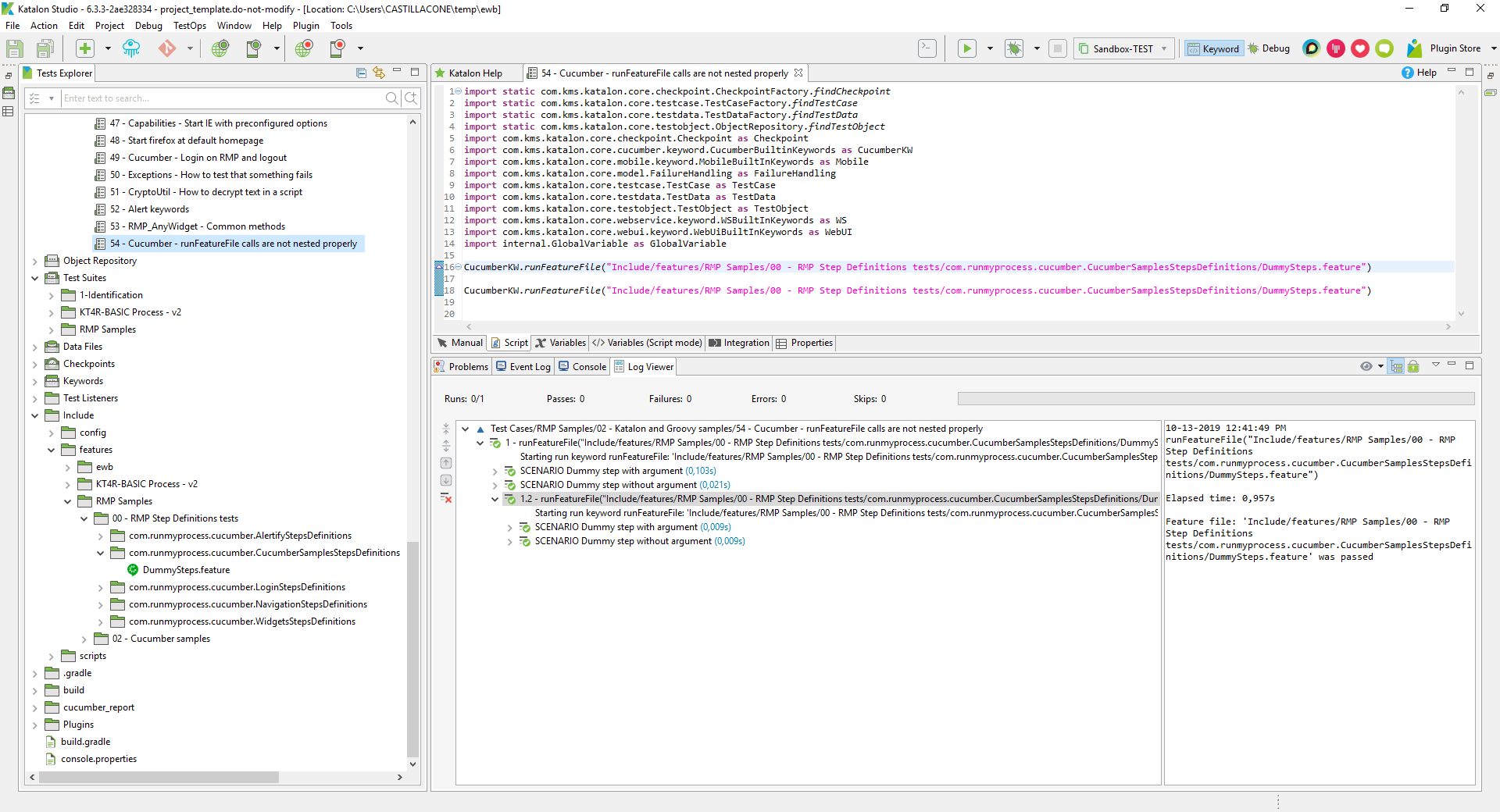The image size is (1500, 812).
Task: Switch to the Keyword perspective
Action: pyautogui.click(x=1213, y=48)
